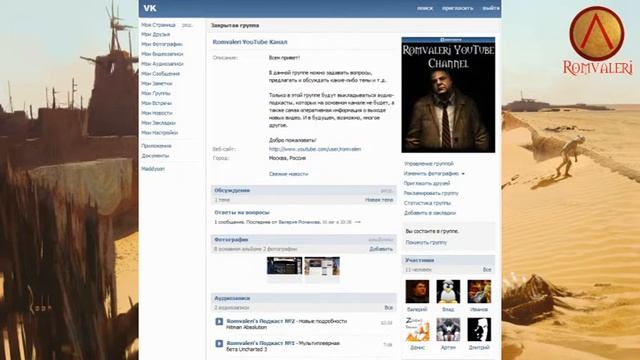The image size is (640, 360).
Task: Open Статистика группы link
Action: point(427,203)
